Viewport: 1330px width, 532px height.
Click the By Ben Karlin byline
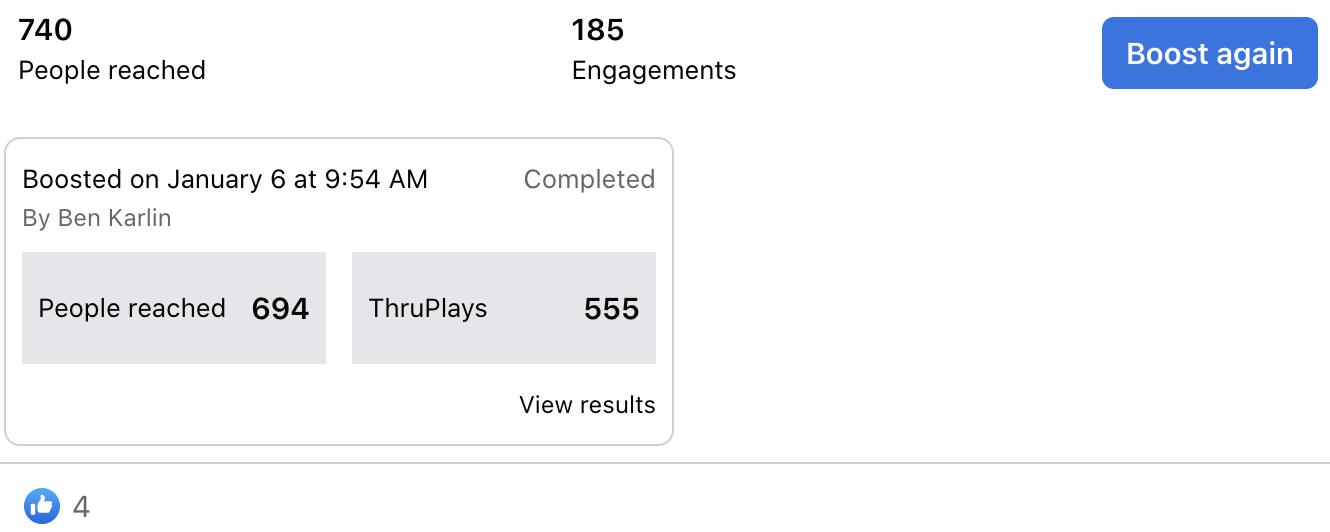[x=97, y=218]
